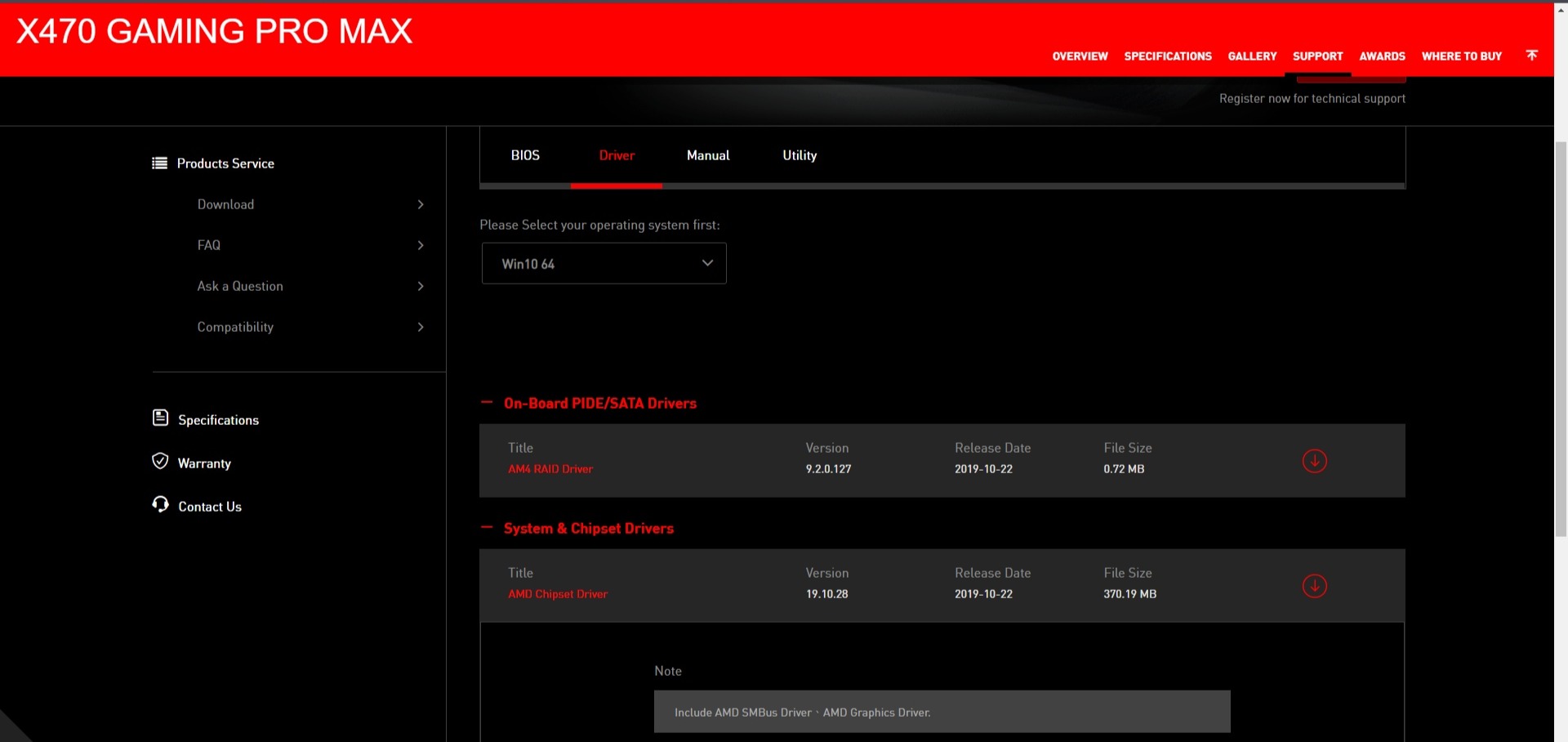Open the Specifications sidebar link
Screen dimensions: 1568x742
pyautogui.click(x=218, y=420)
